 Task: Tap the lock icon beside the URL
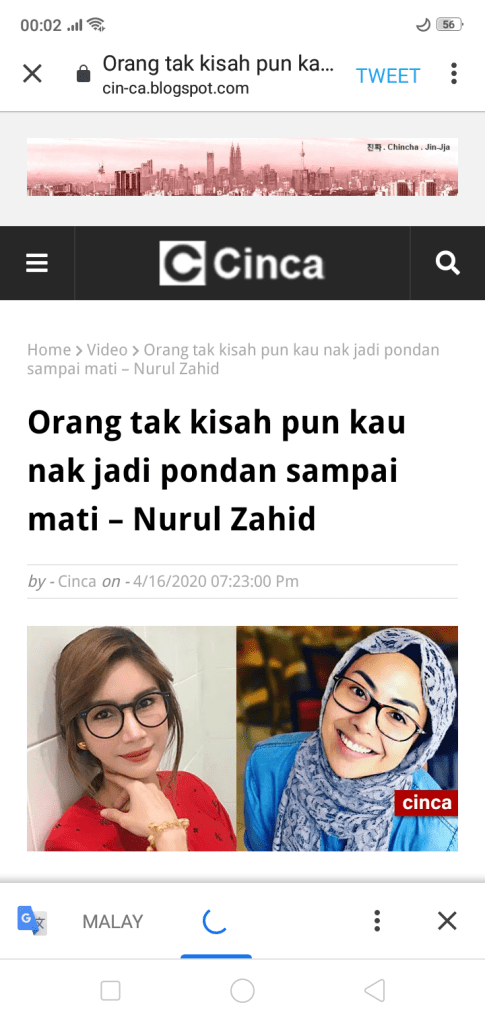coord(83,74)
